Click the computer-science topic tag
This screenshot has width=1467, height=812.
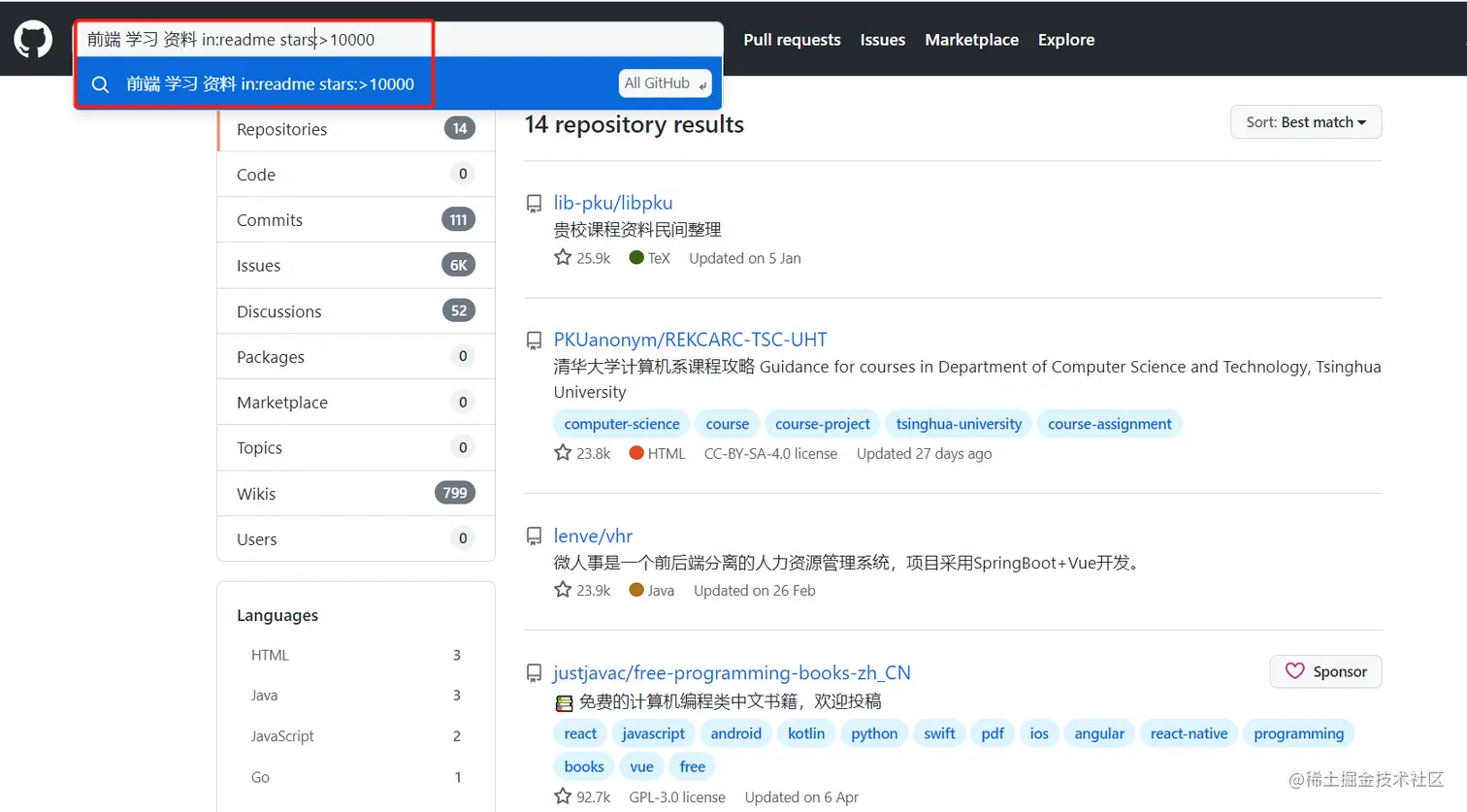[x=622, y=424]
